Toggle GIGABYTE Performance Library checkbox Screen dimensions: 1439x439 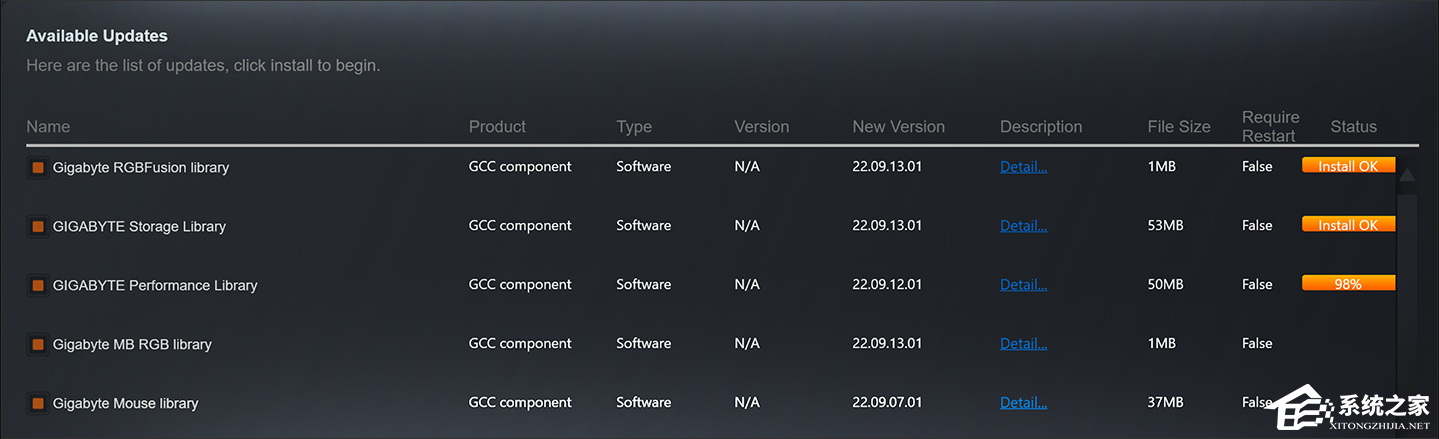coord(38,285)
